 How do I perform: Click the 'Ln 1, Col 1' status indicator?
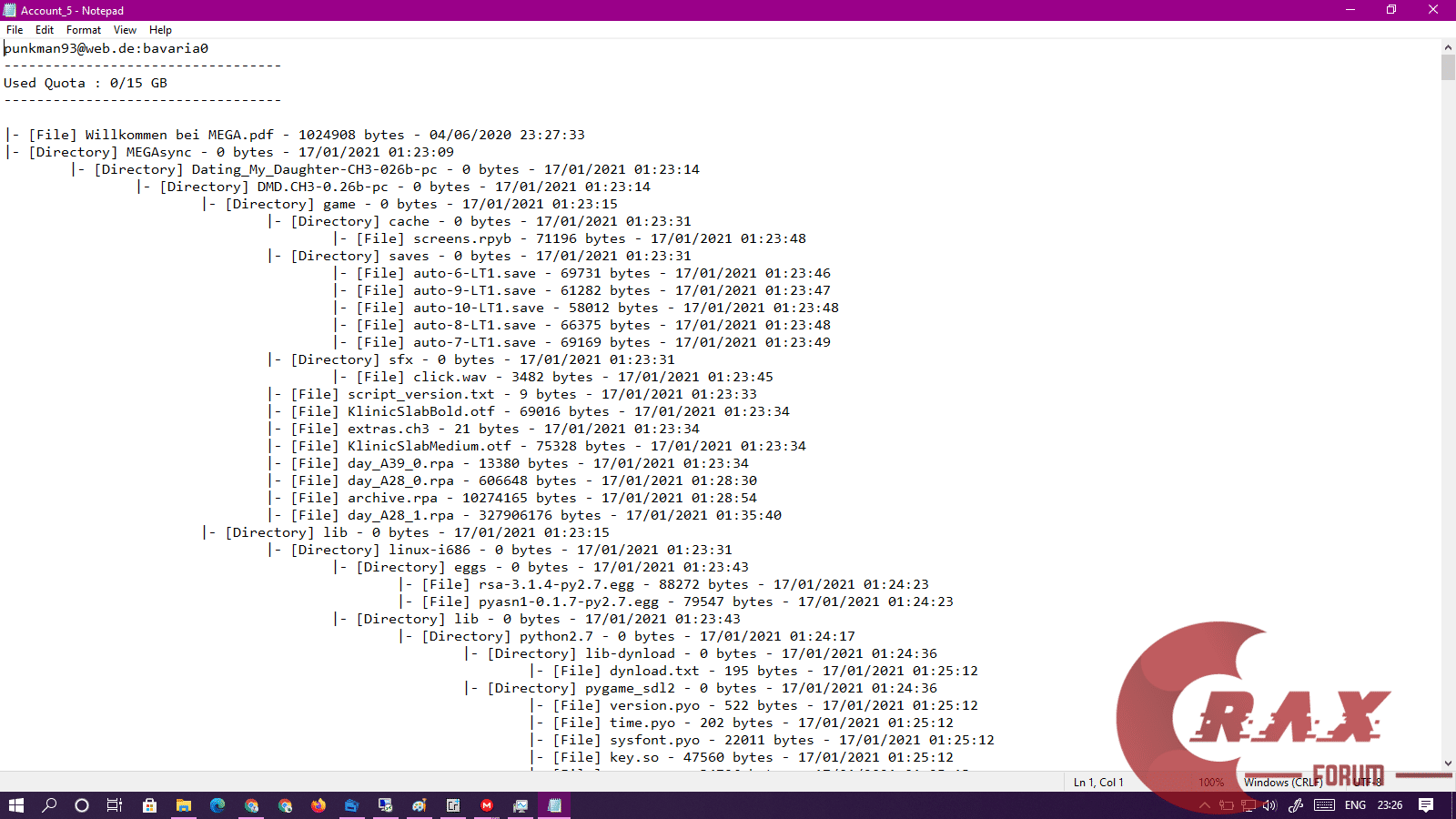(1098, 783)
